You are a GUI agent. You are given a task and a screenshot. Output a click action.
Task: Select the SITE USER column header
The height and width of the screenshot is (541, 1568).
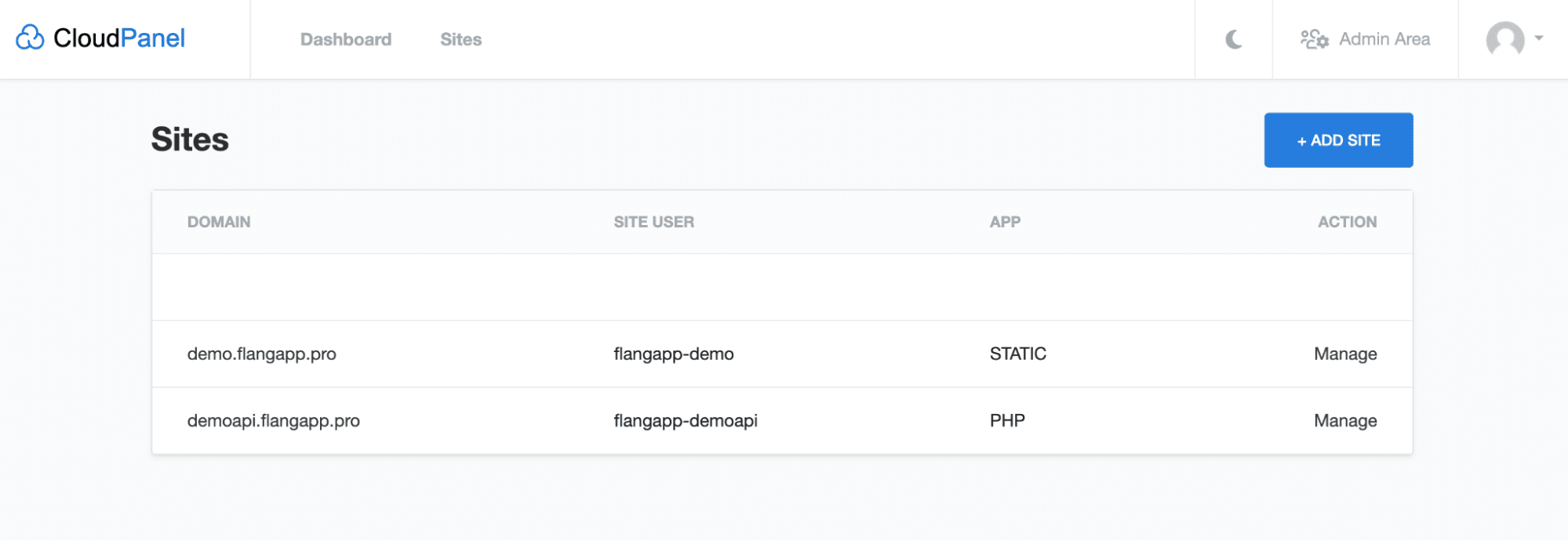[653, 222]
